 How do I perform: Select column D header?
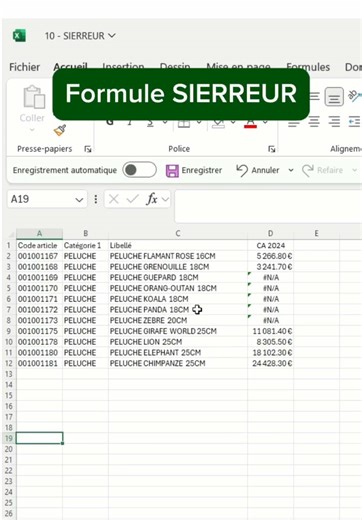tap(270, 234)
